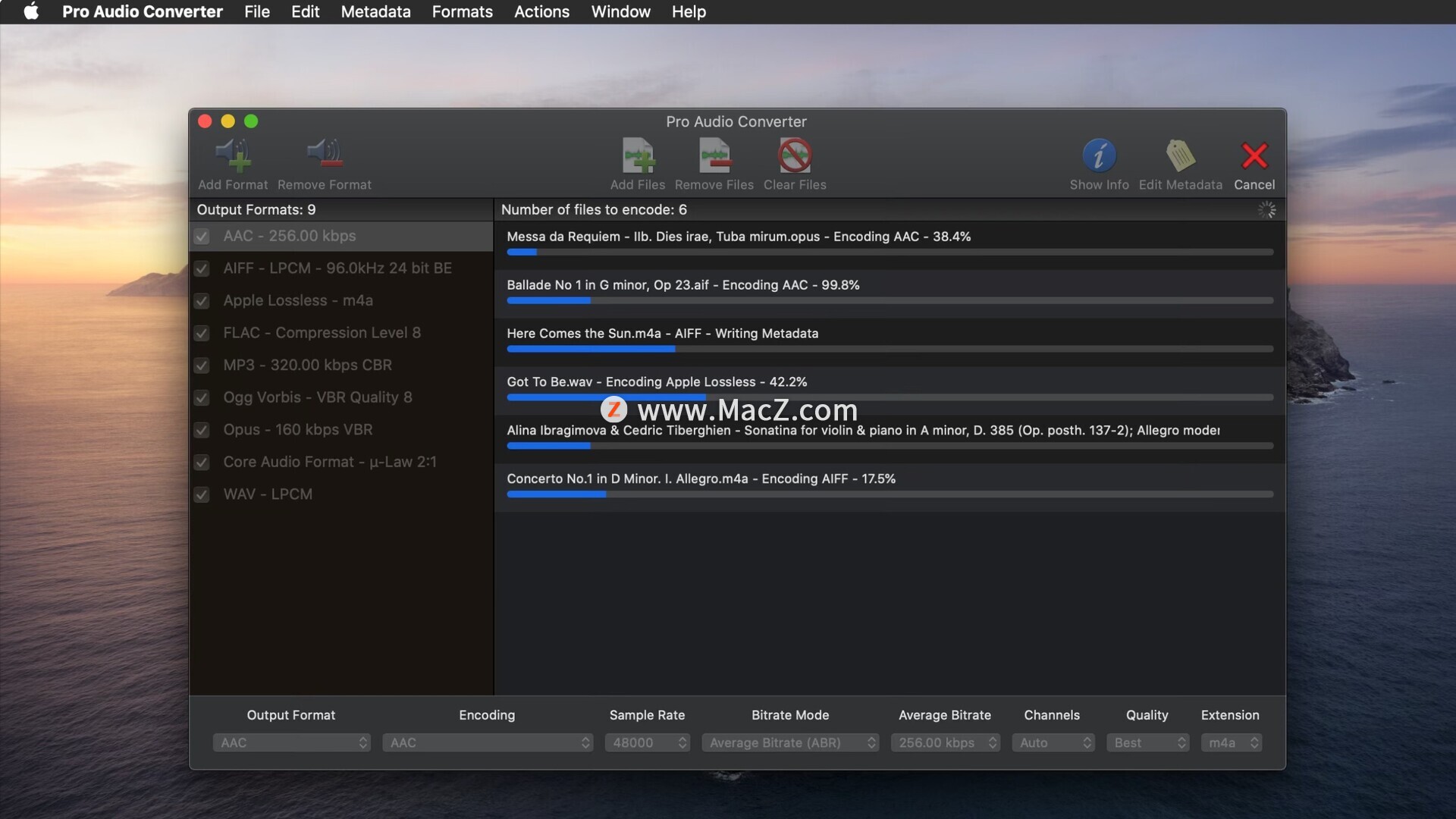Screen dimensions: 1456x819
Task: Select the WAV - LPCM row
Action: coord(341,494)
